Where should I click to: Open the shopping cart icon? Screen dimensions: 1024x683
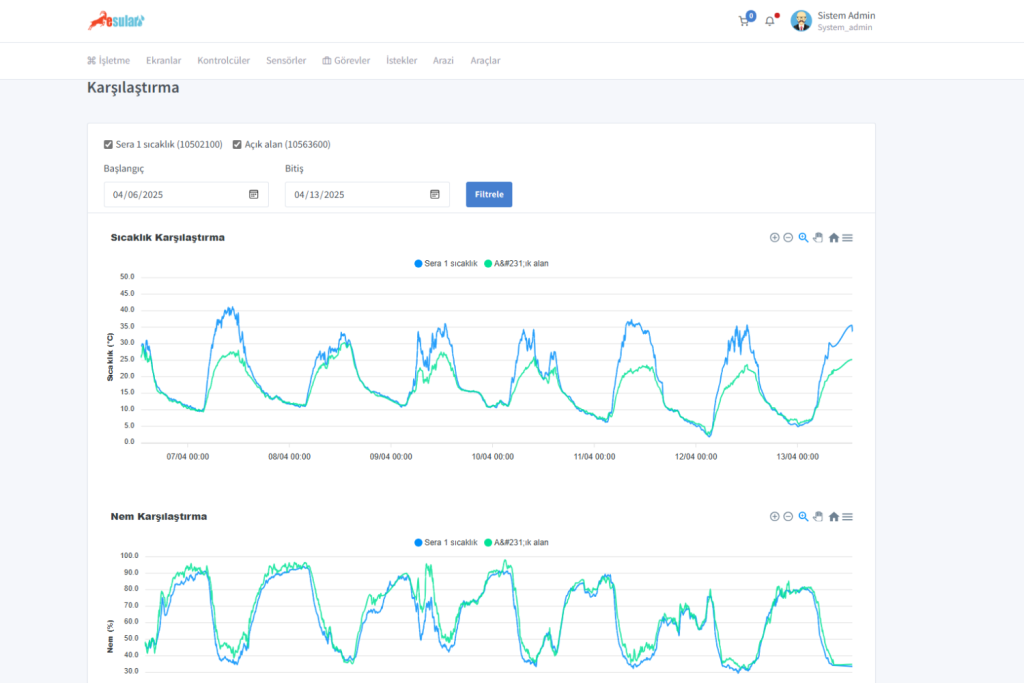pos(744,21)
